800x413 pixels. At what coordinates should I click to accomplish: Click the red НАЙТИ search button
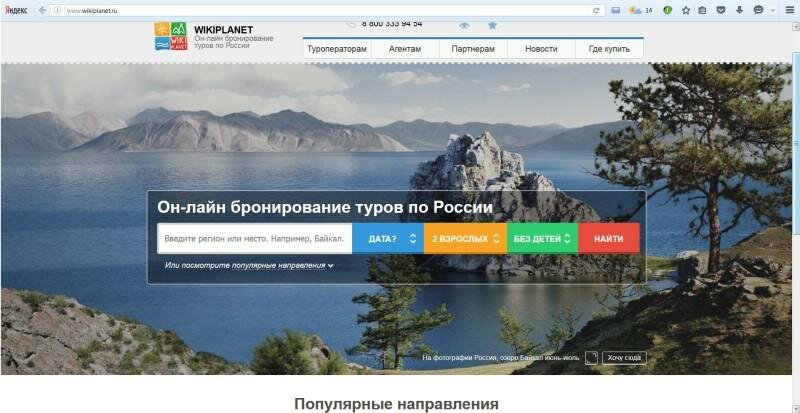coord(609,238)
